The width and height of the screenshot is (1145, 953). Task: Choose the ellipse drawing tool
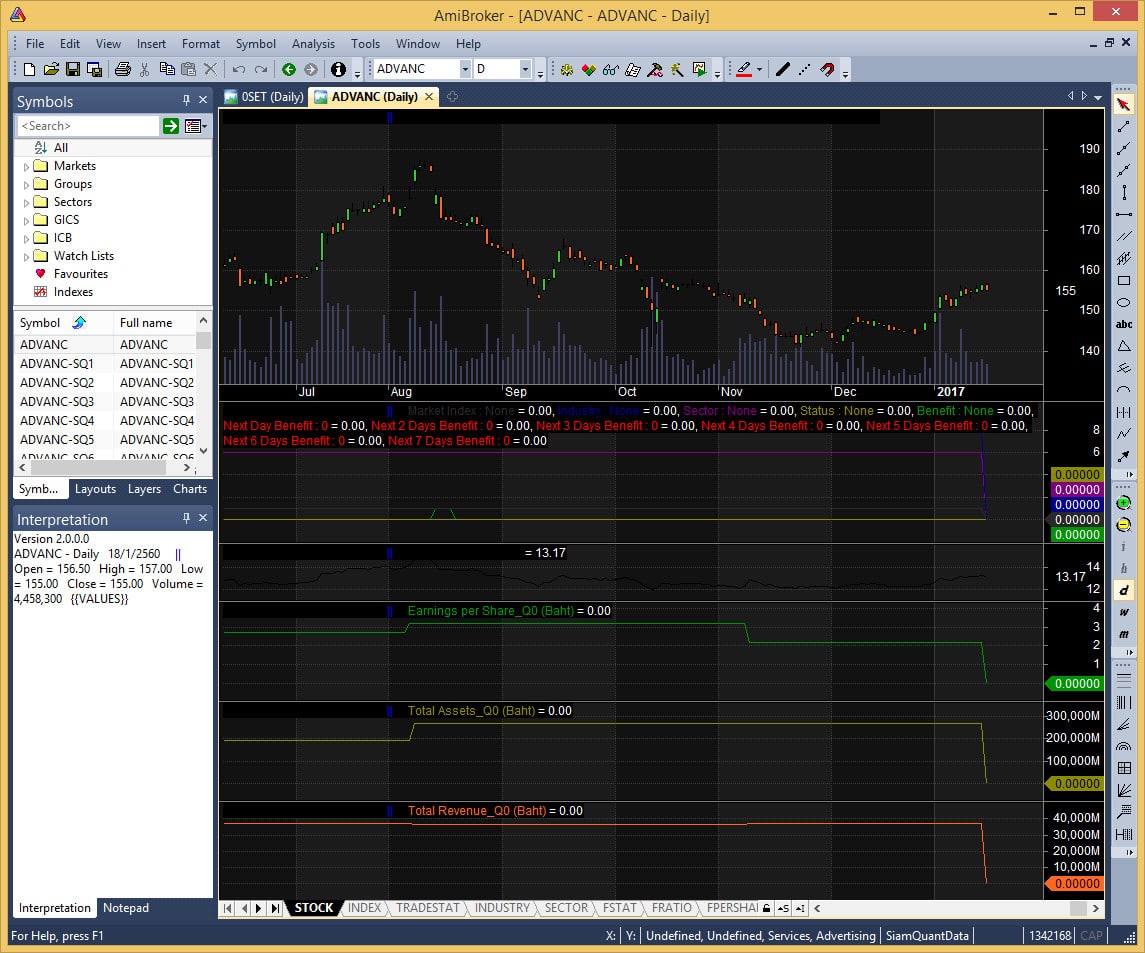click(1124, 302)
